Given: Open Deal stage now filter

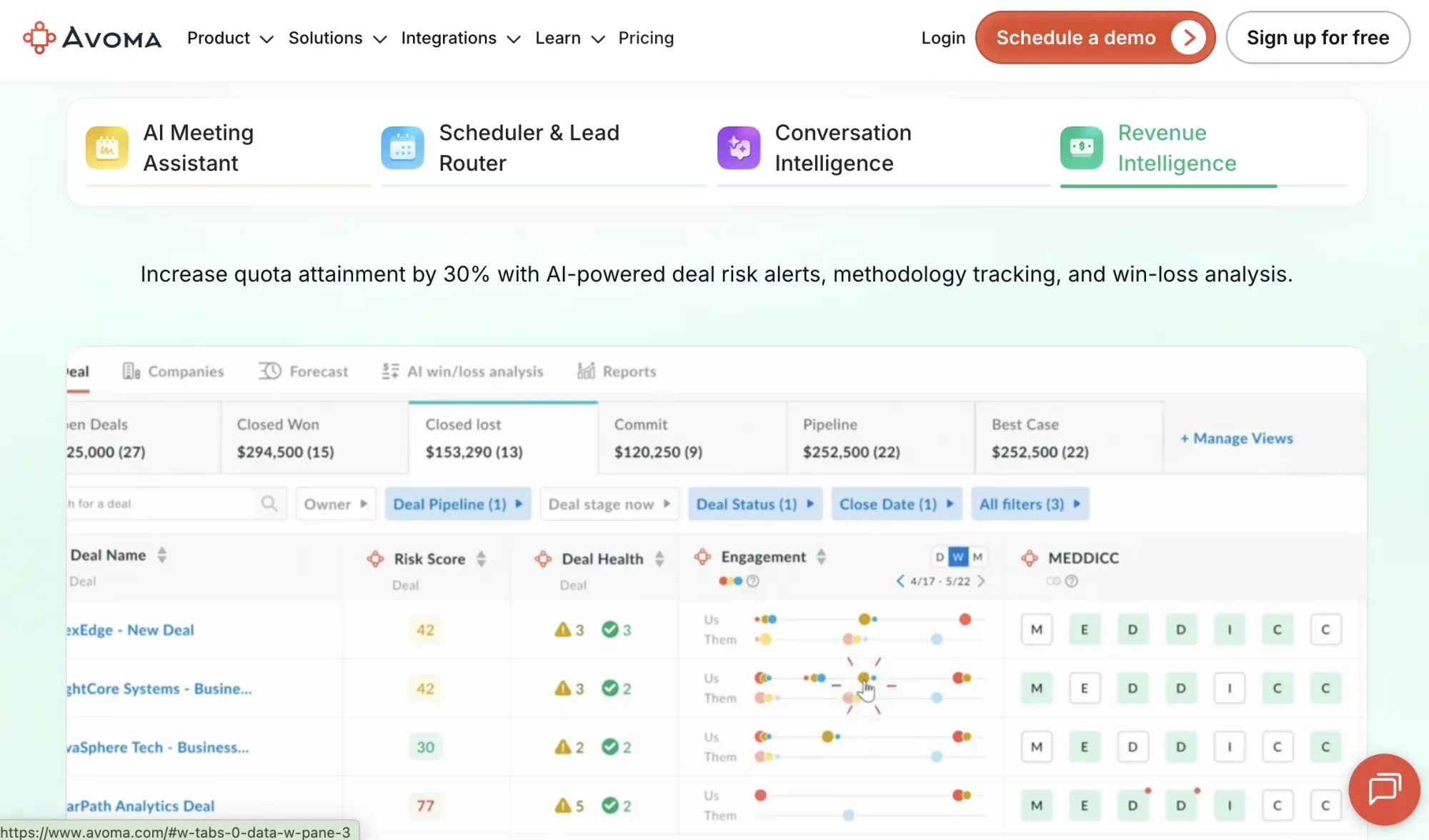Looking at the screenshot, I should 609,504.
